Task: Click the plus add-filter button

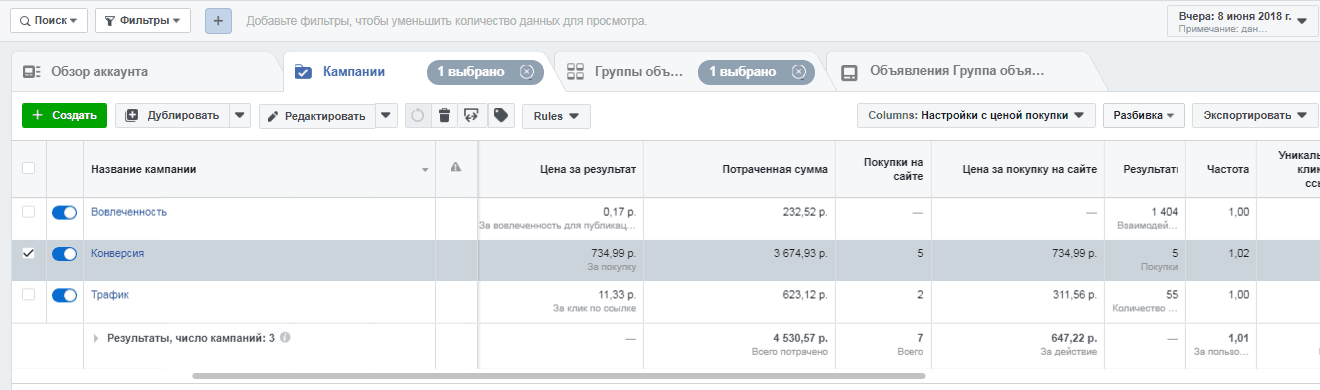Action: (219, 20)
